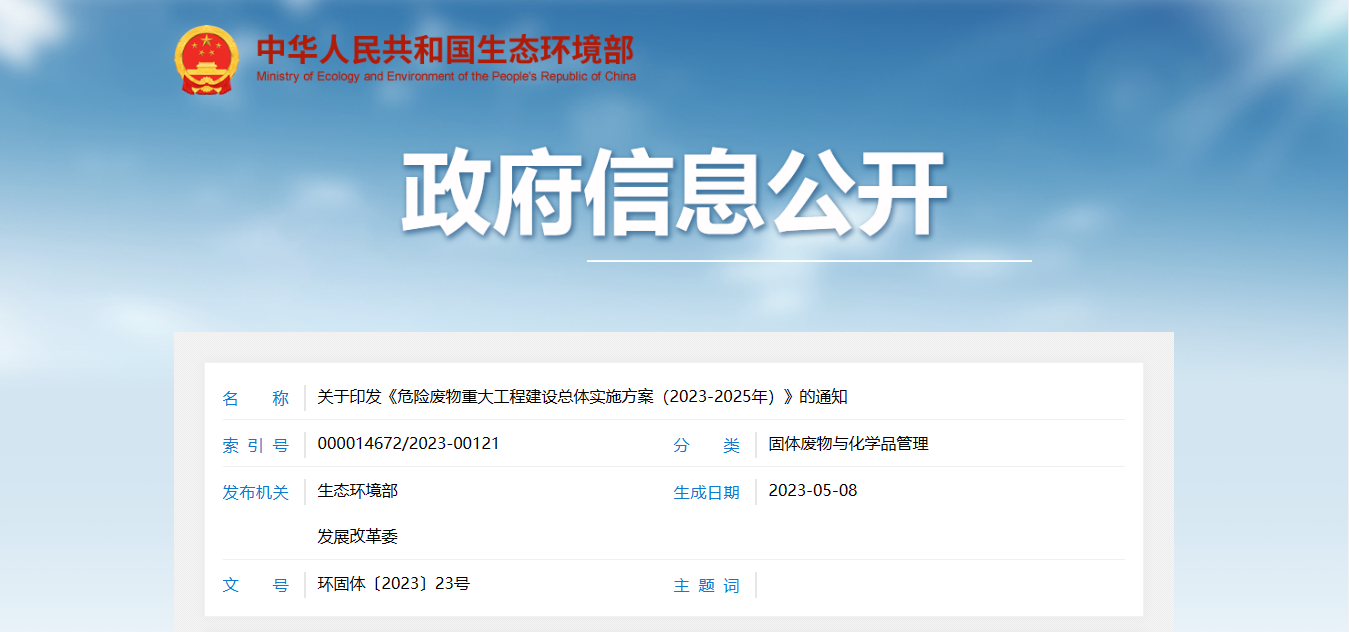
Task: Click the 分类 field label
Action: (706, 446)
